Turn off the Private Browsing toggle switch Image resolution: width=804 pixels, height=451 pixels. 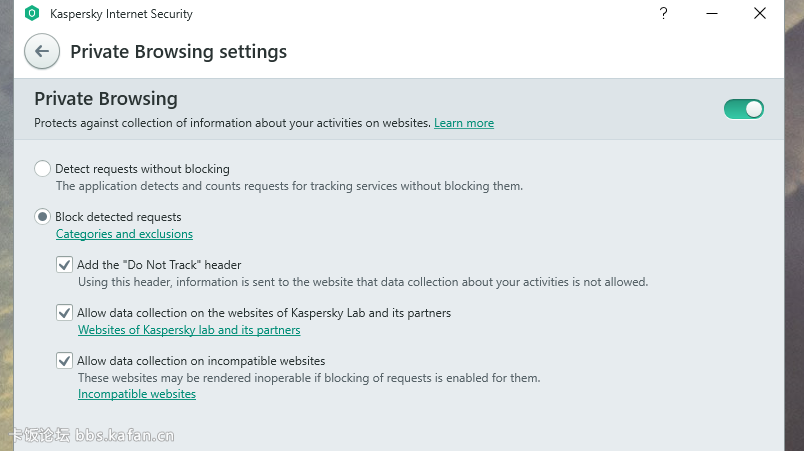coord(743,109)
